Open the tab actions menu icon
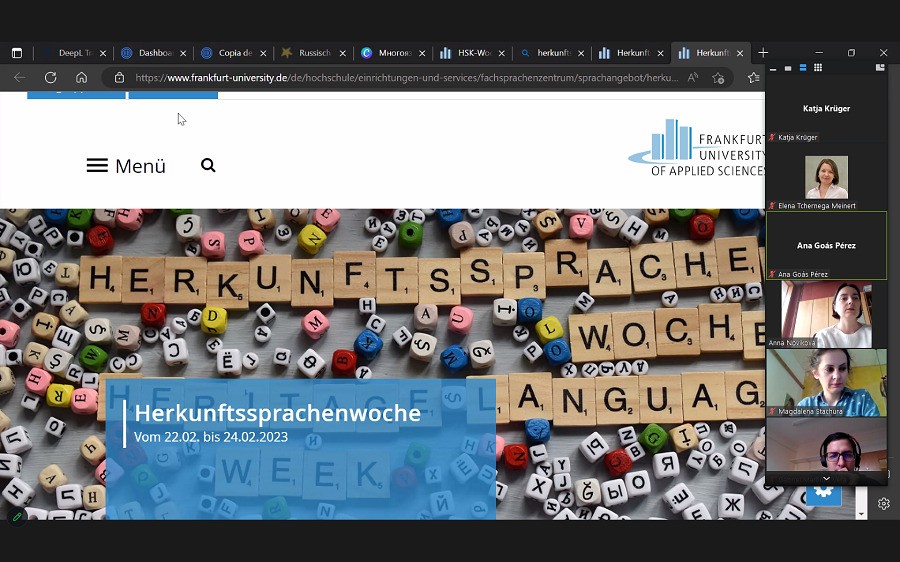900x562 pixels. pyautogui.click(x=16, y=53)
